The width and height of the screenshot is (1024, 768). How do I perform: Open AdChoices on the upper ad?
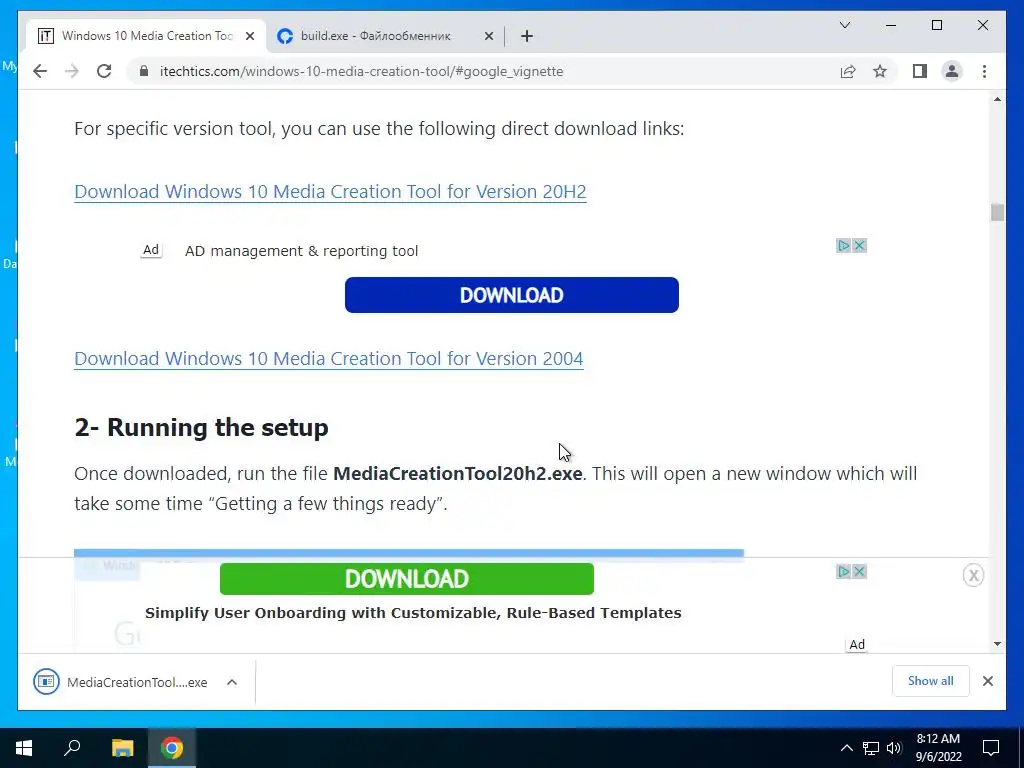point(844,246)
